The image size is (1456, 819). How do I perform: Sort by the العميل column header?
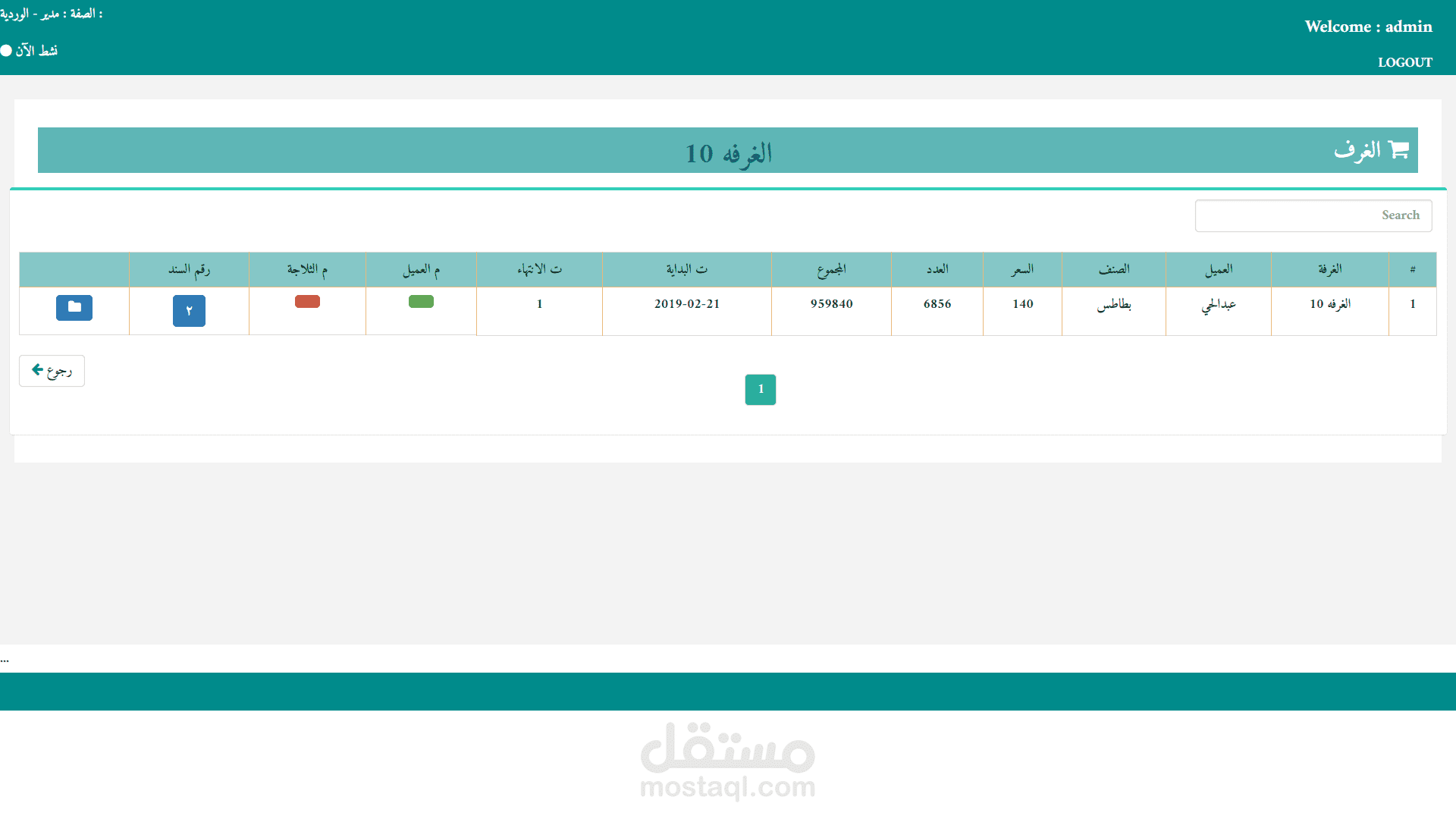coord(1218,270)
